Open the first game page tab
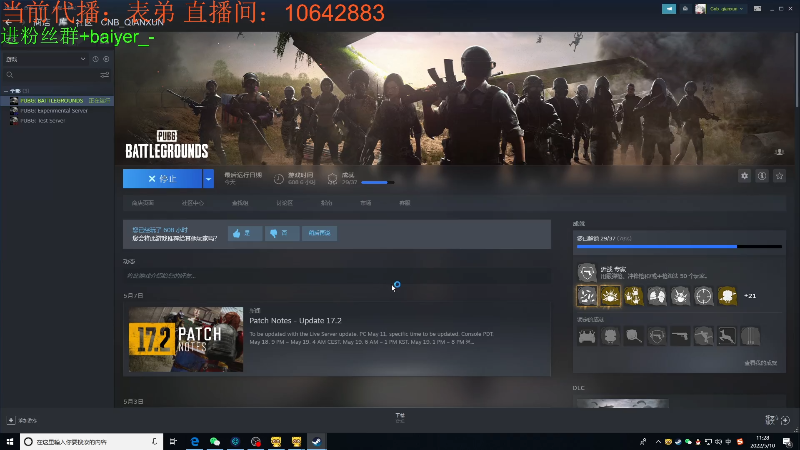This screenshot has height=450, width=800. pyautogui.click(x=142, y=203)
